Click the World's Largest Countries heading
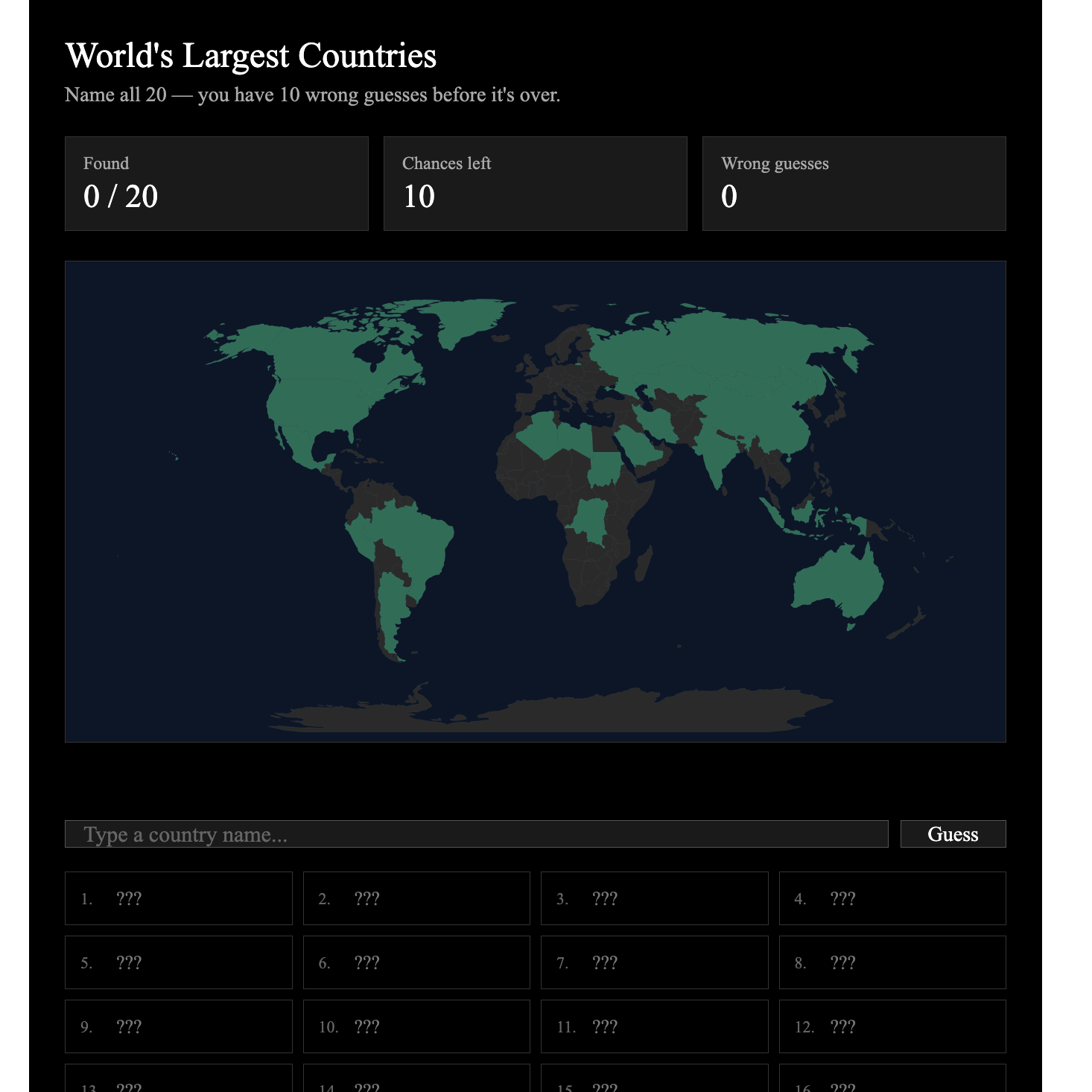The height and width of the screenshot is (1092, 1092). (250, 56)
